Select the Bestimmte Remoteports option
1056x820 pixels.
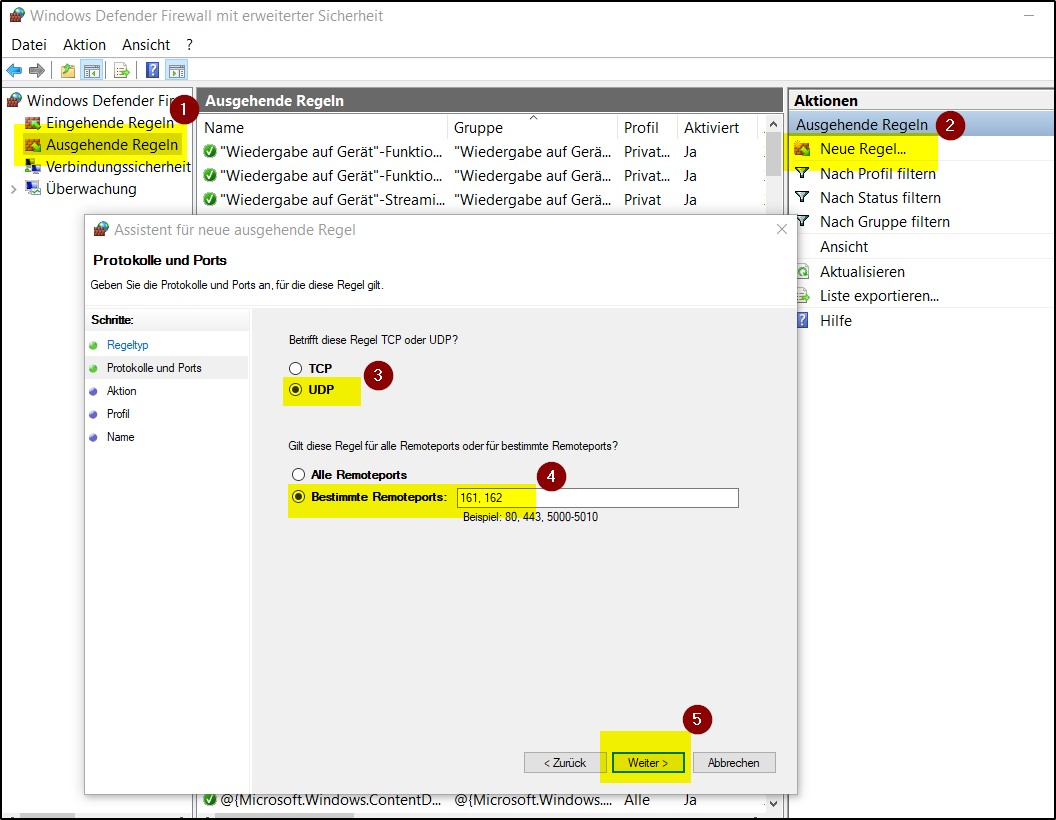coord(298,497)
